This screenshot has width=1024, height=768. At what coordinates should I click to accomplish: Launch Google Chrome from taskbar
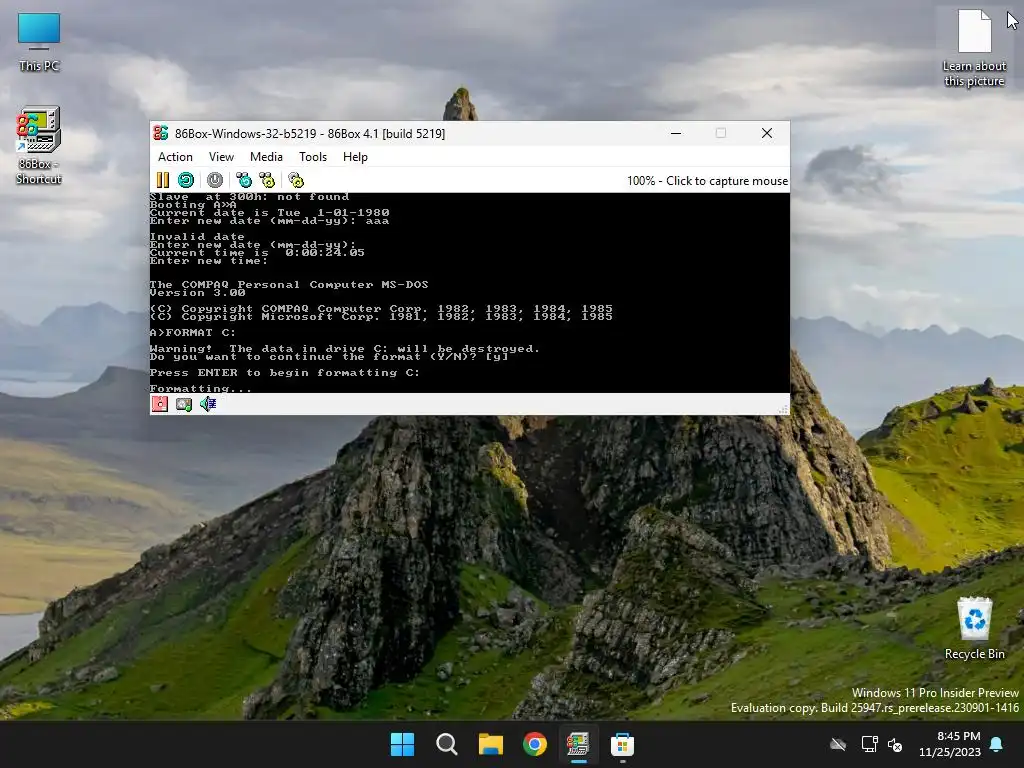point(535,744)
